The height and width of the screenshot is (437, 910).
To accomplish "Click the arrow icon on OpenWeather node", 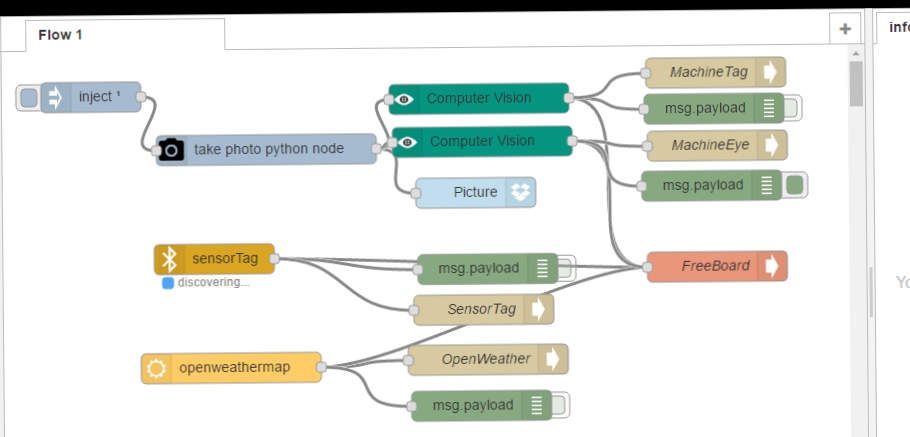I will click(553, 359).
